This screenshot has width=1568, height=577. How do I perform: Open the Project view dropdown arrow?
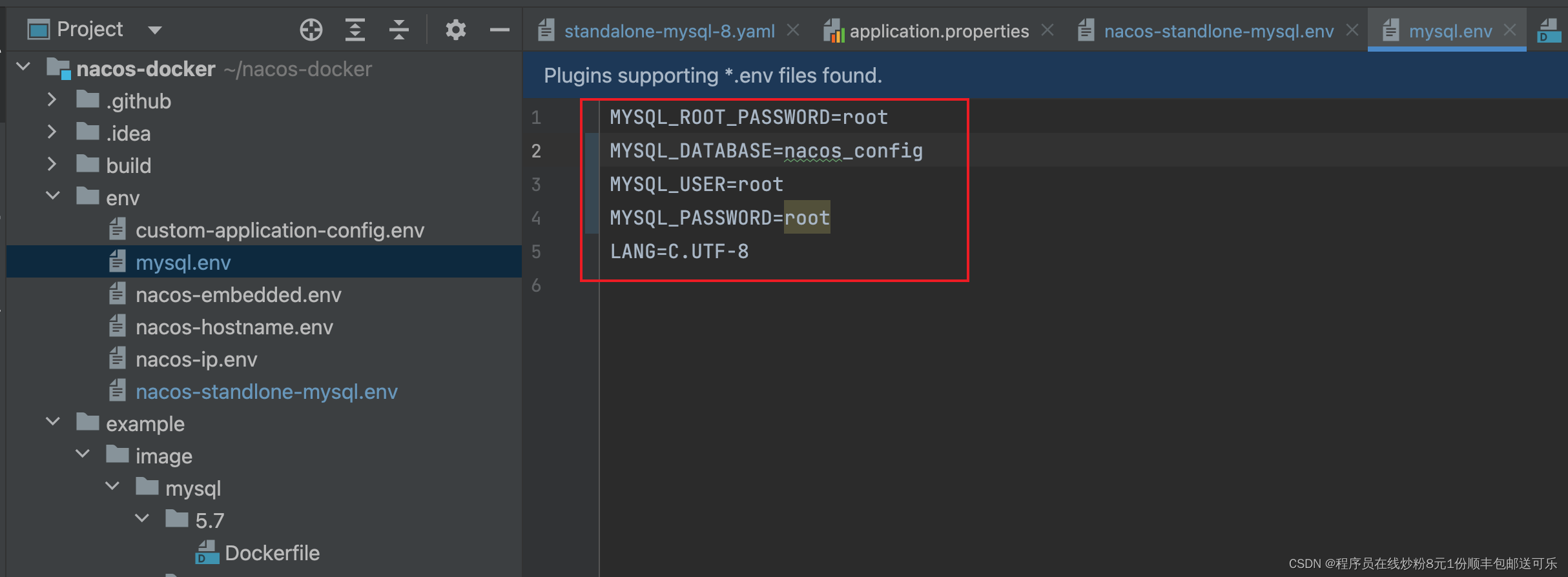[x=155, y=30]
